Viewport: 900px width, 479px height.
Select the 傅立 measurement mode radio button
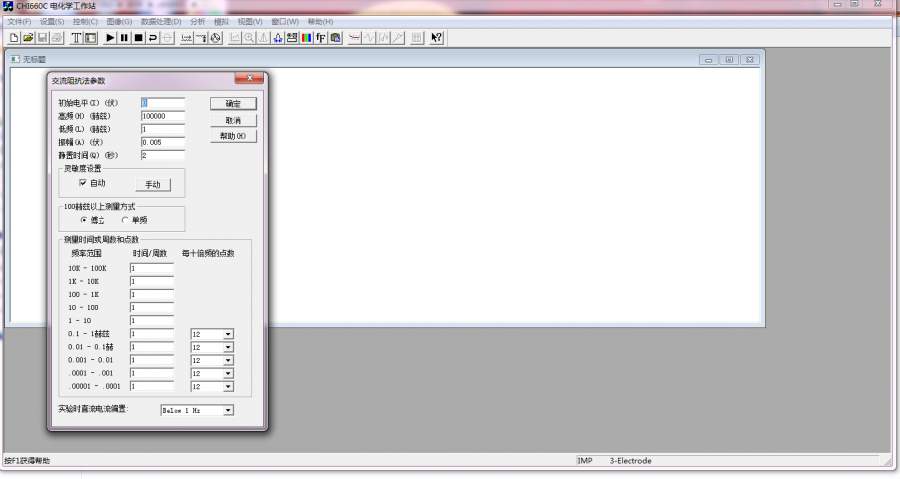84,220
